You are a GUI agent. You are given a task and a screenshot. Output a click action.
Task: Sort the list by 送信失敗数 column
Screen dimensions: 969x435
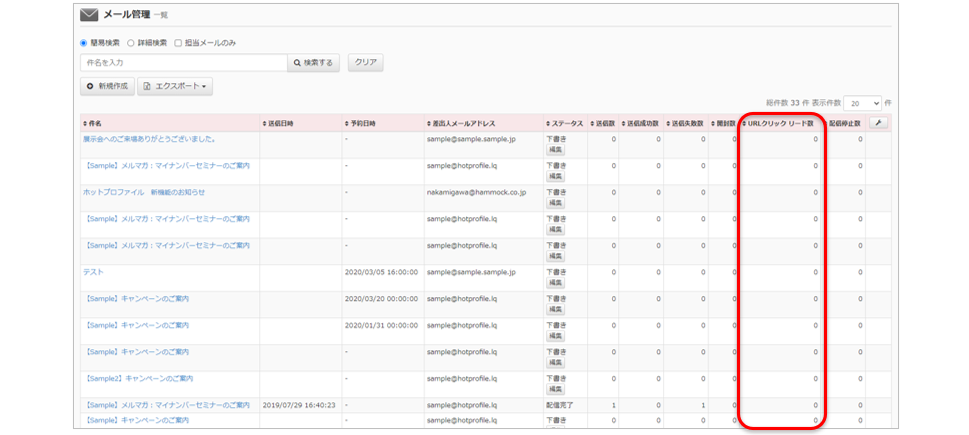pos(686,124)
